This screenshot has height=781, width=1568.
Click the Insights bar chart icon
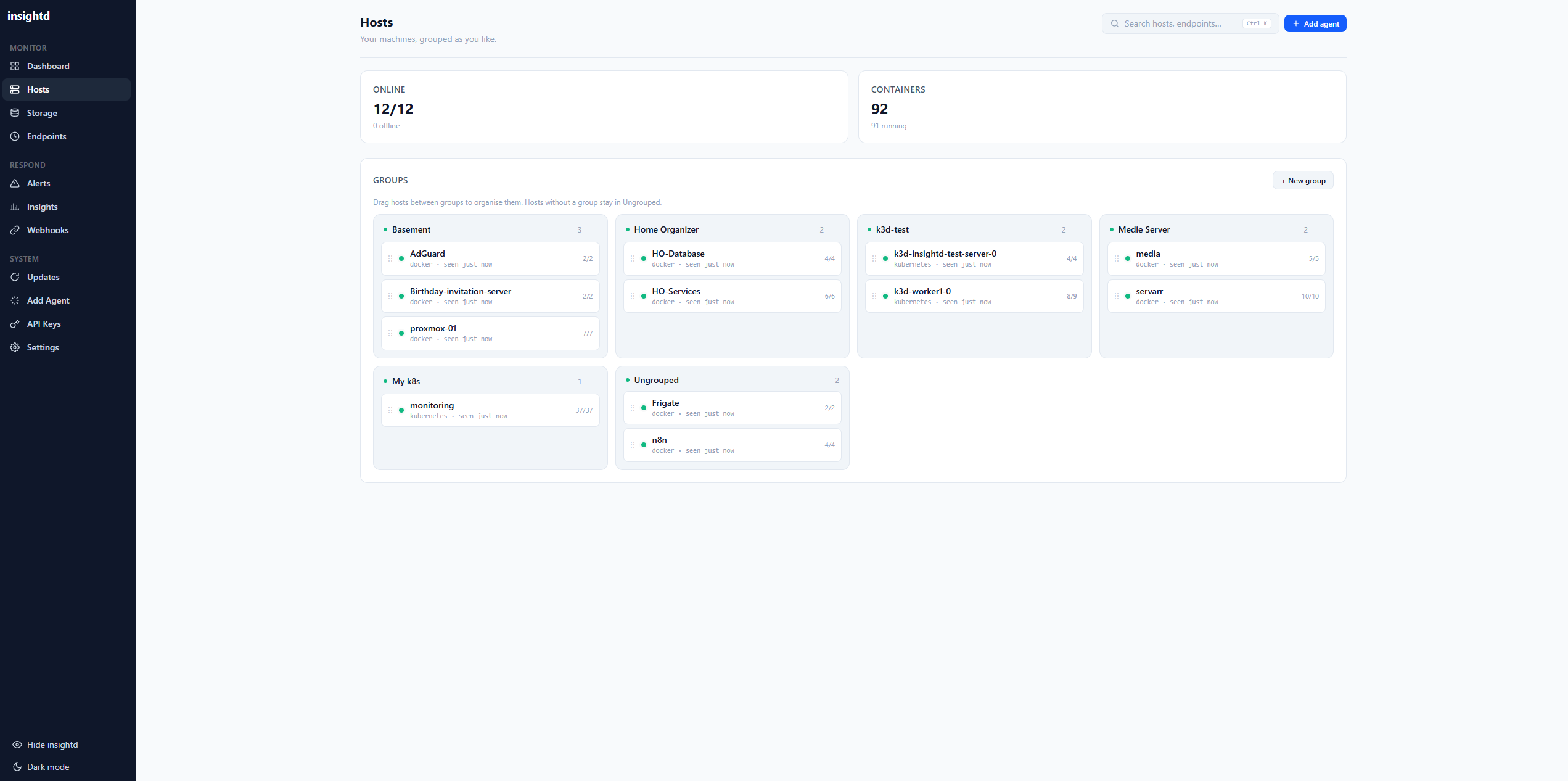click(x=15, y=207)
